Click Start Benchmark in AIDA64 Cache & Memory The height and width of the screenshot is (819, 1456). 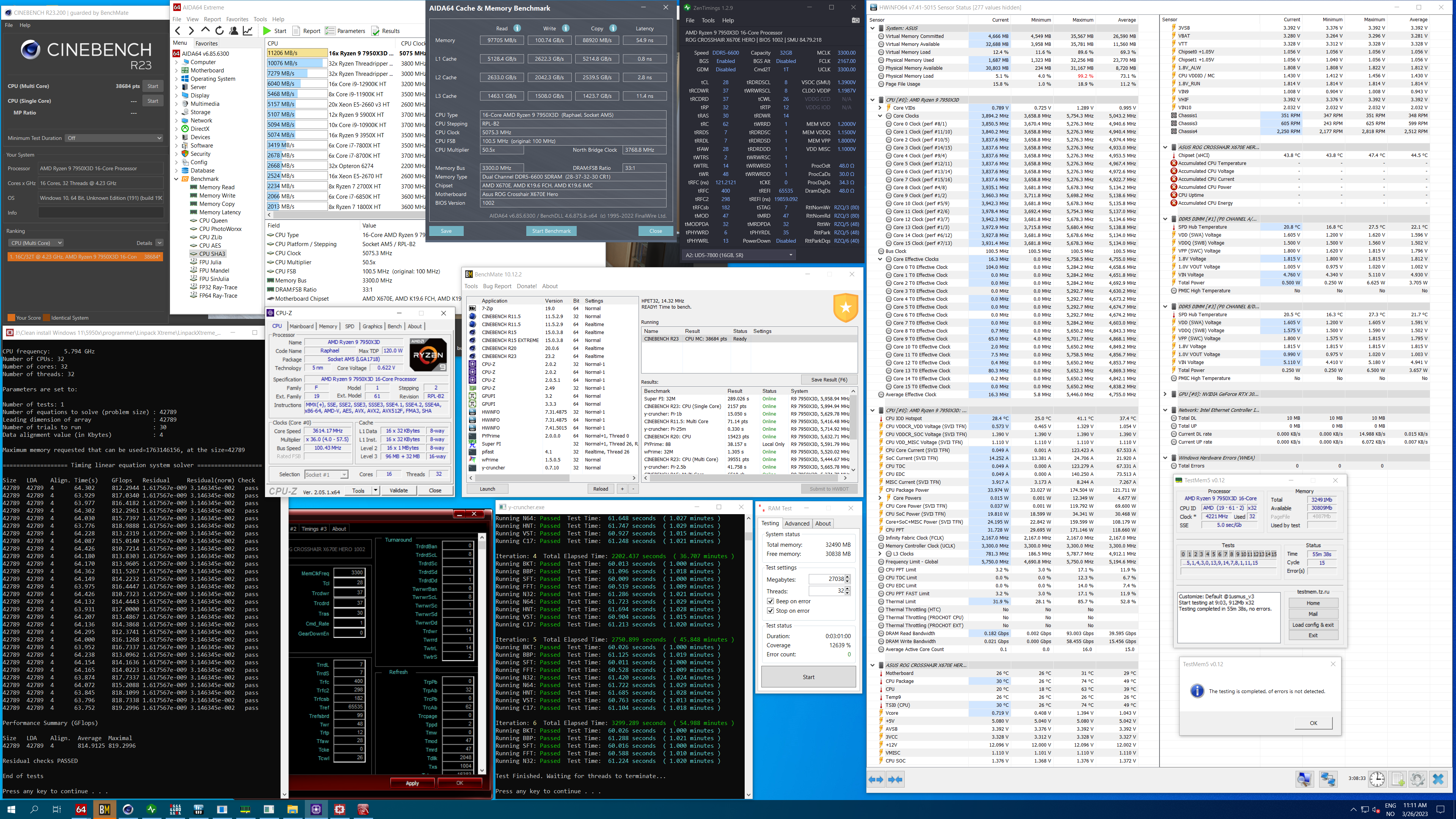pyautogui.click(x=551, y=231)
